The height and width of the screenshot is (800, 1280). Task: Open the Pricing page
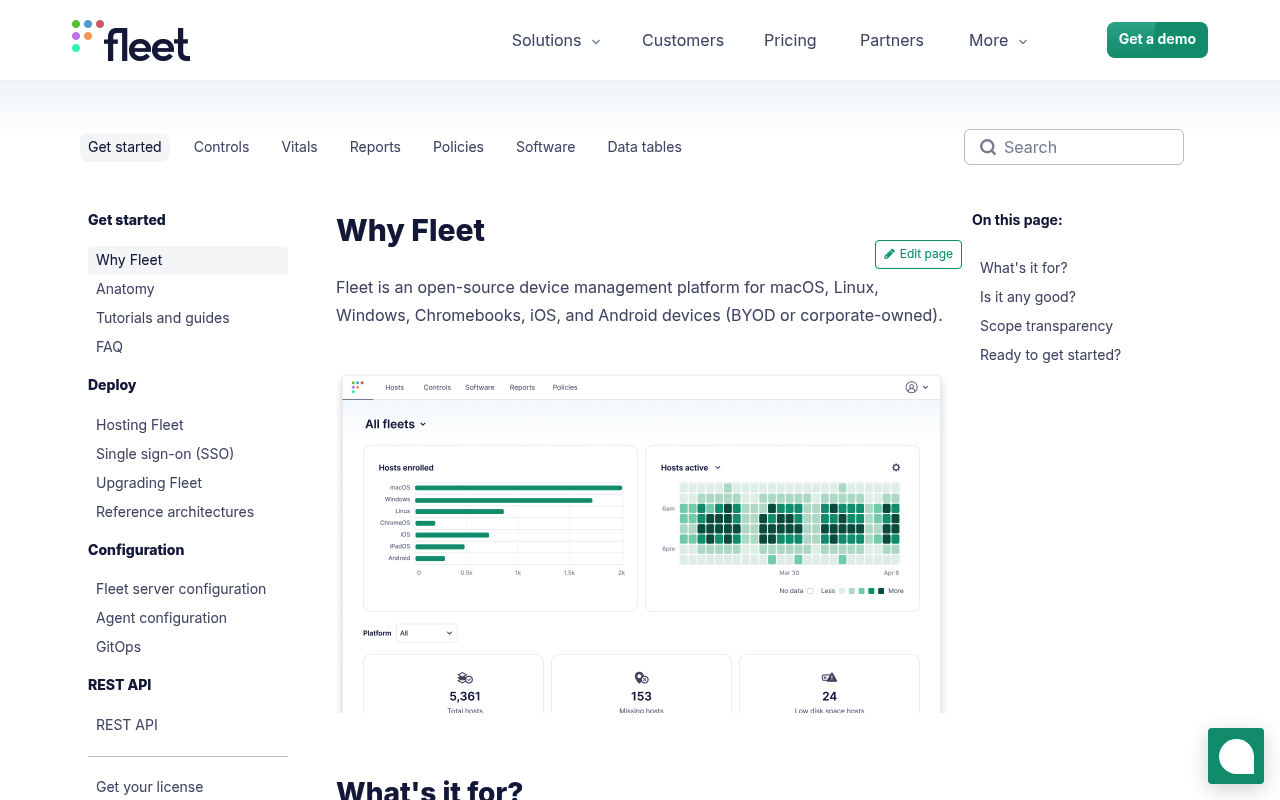coord(790,40)
